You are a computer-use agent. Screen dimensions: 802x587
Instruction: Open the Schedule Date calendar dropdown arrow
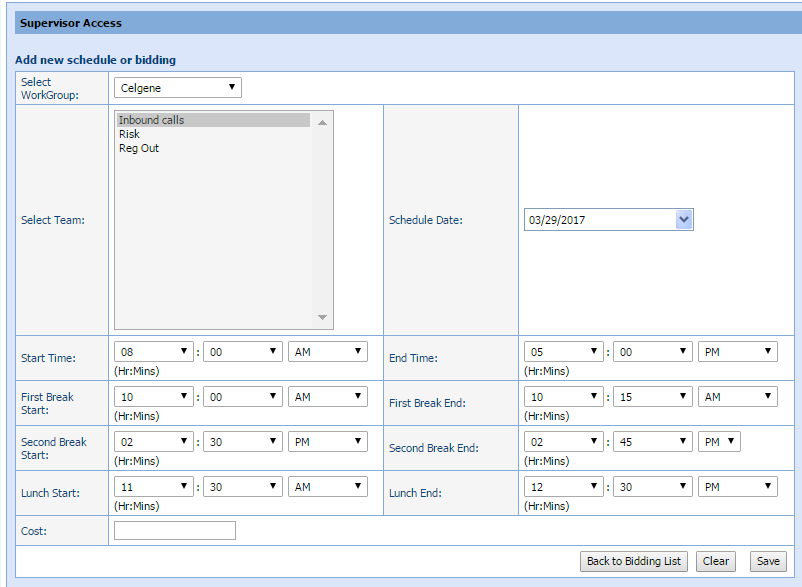[684, 220]
